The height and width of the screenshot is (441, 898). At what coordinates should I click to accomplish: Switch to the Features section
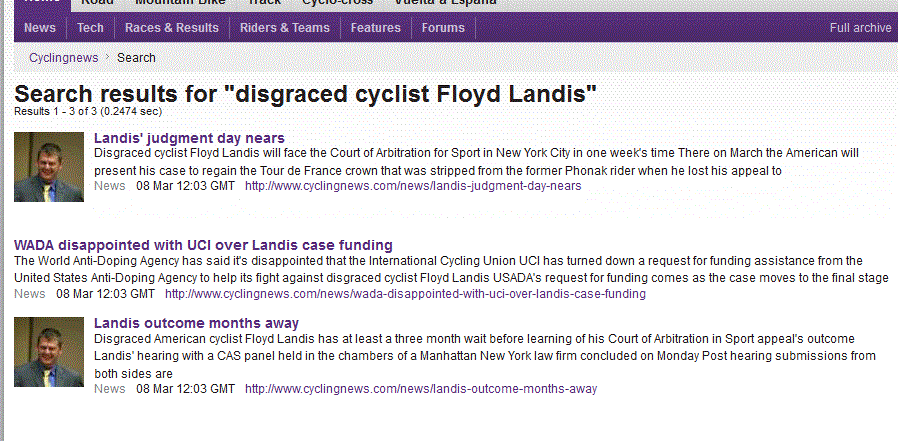pyautogui.click(x=376, y=28)
